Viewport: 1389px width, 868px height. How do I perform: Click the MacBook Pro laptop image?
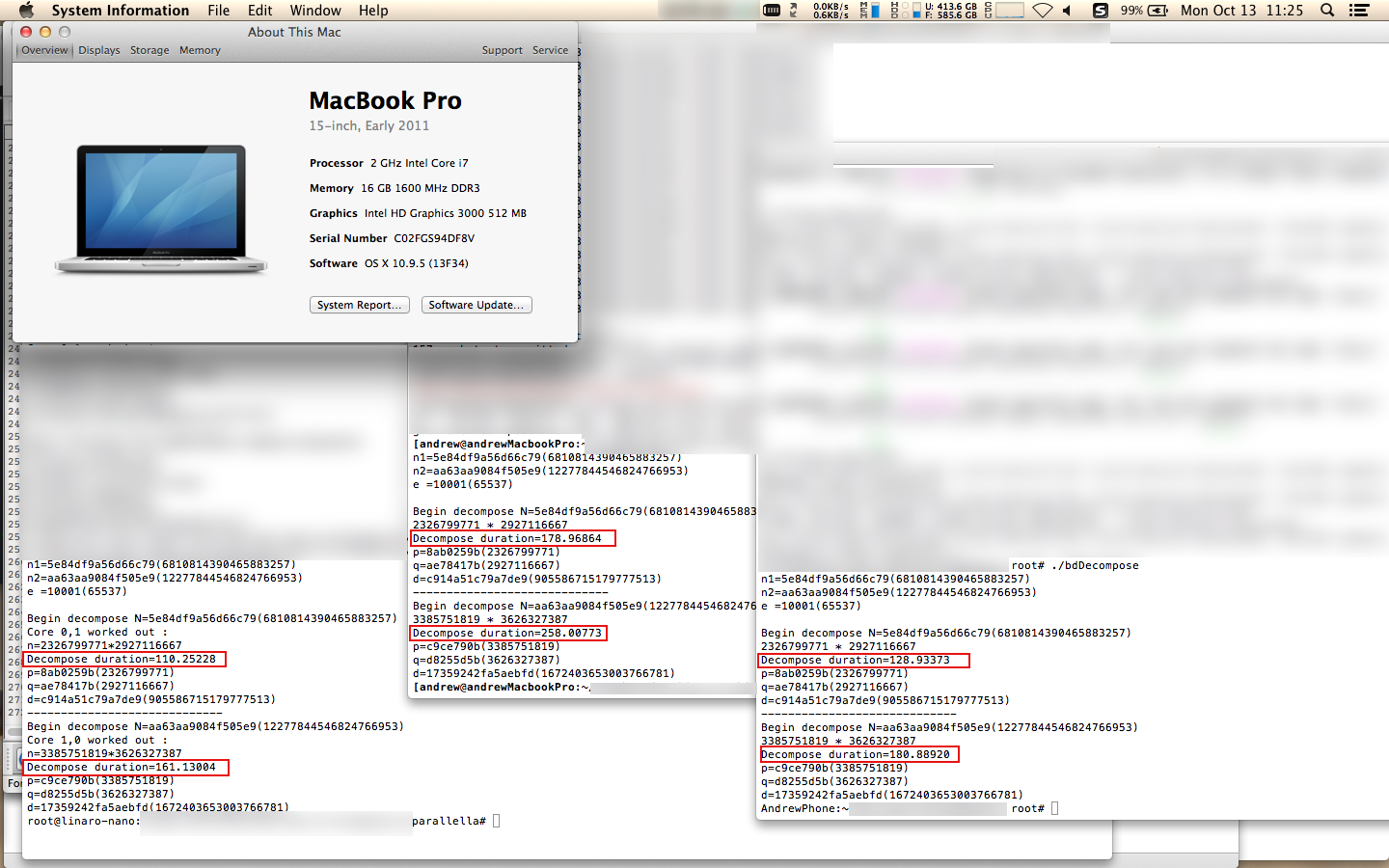[161, 208]
